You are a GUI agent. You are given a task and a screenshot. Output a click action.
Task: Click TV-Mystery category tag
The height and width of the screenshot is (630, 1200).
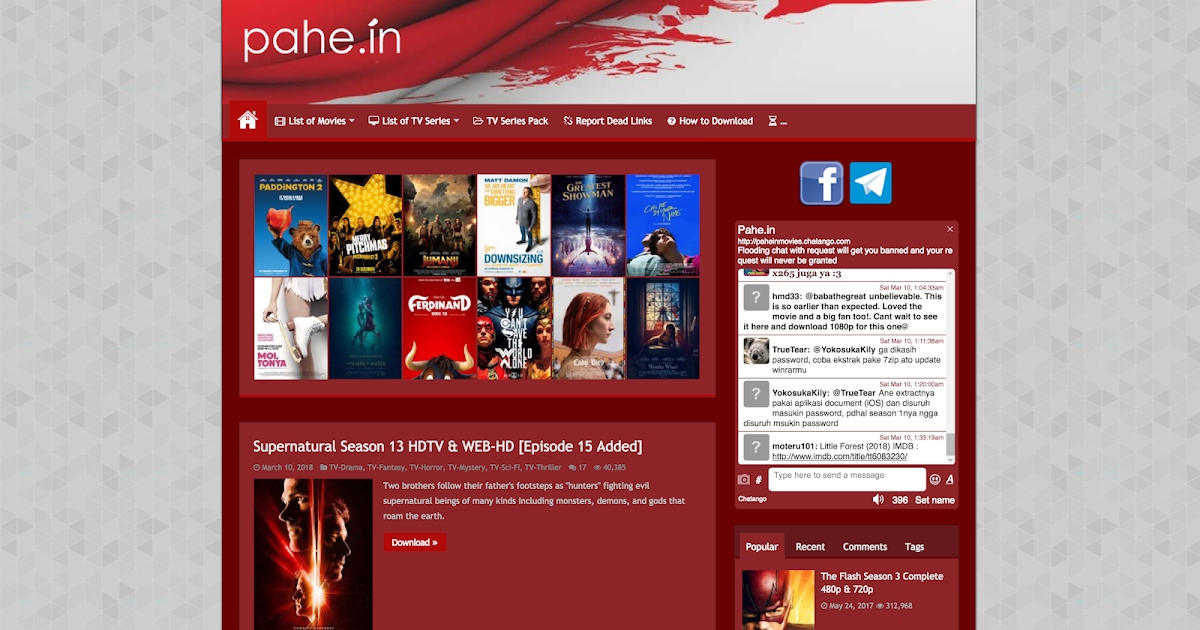(x=466, y=467)
